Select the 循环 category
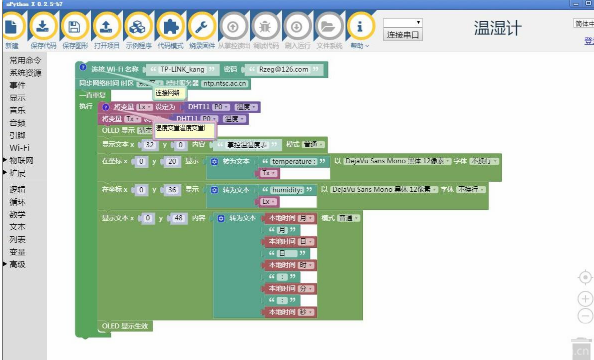The image size is (594, 360). (x=17, y=202)
